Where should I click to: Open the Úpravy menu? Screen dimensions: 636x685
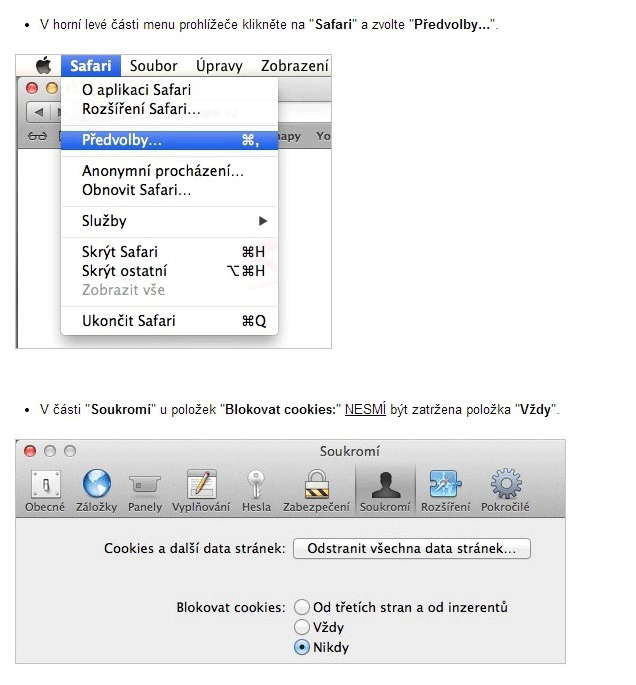coord(219,66)
